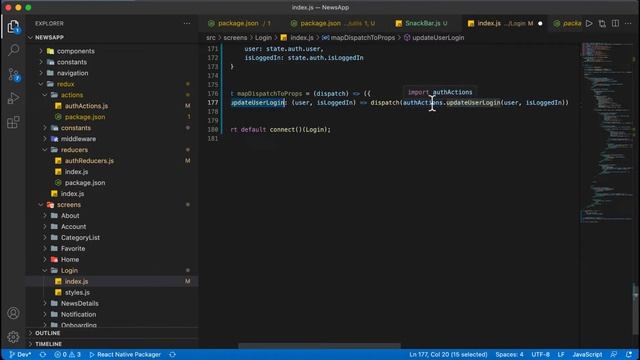Click the Split Editor Right icon
The width and height of the screenshot is (640, 360).
[x=615, y=23]
